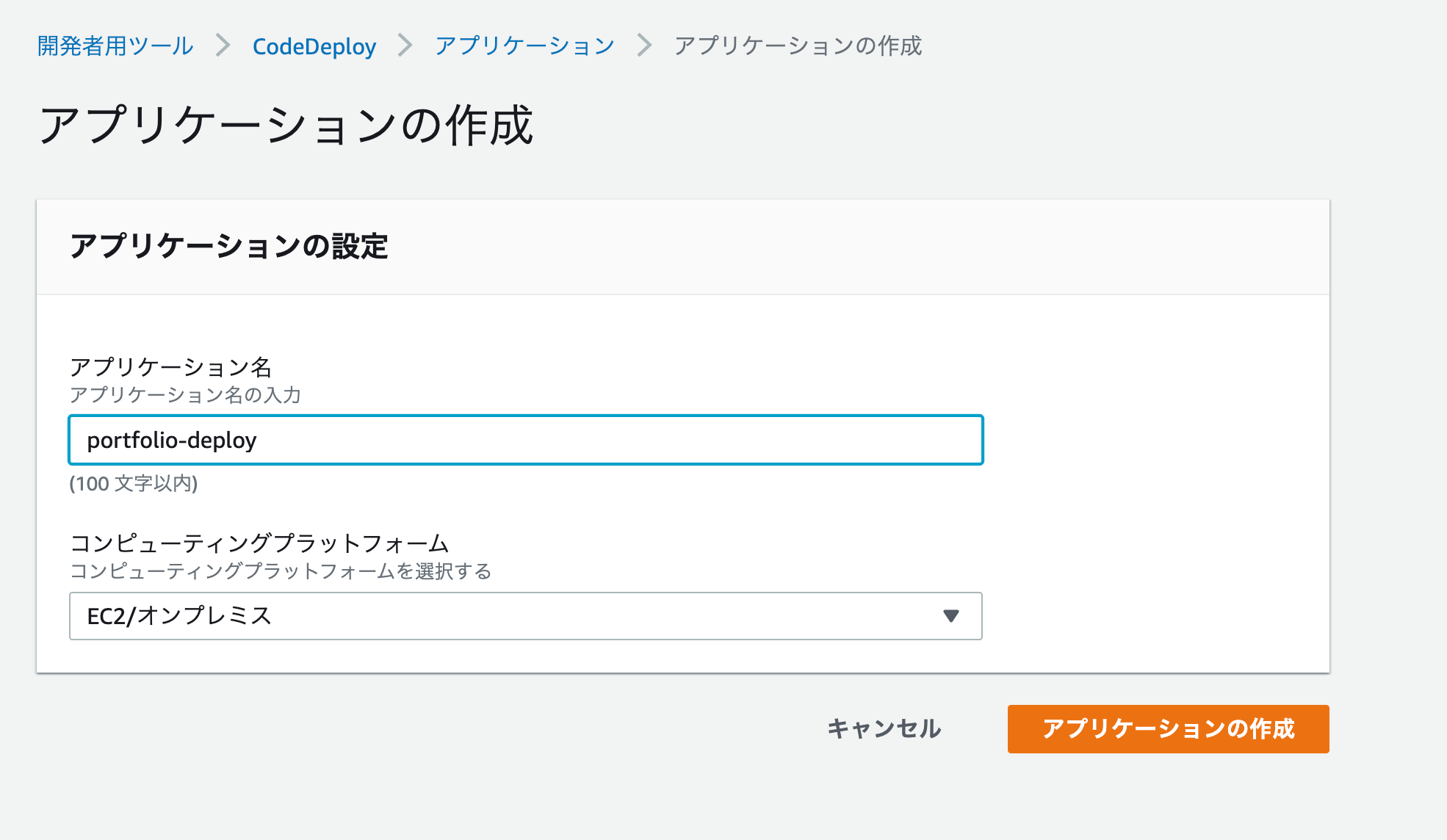The width and height of the screenshot is (1447, 840).
Task: Select the dropdown triangle on EC2/オンプレミス
Action: click(952, 617)
